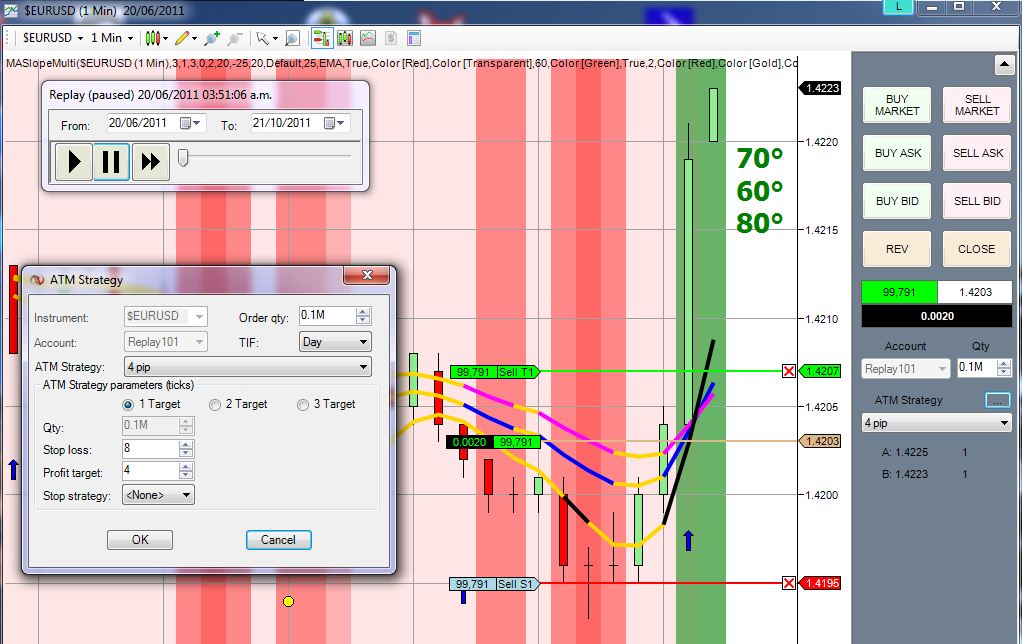The width and height of the screenshot is (1022, 644).
Task: Cancel the Sell S1 stop order
Action: point(789,583)
